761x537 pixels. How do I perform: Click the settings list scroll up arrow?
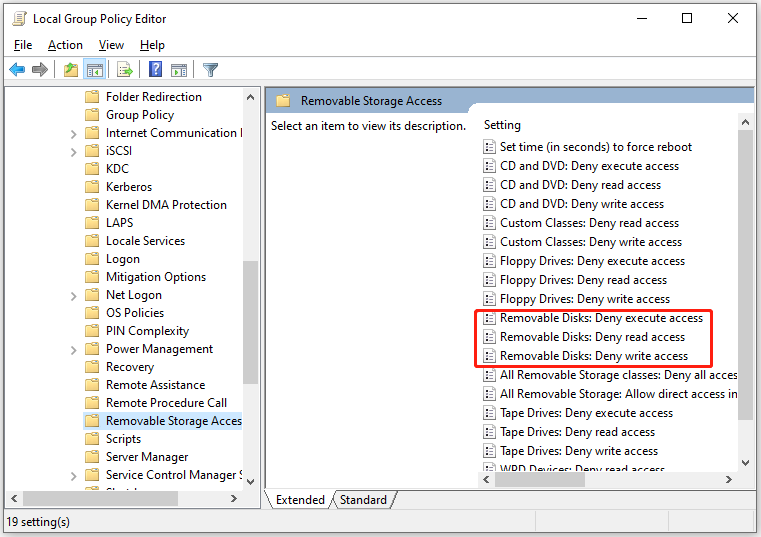pyautogui.click(x=745, y=122)
